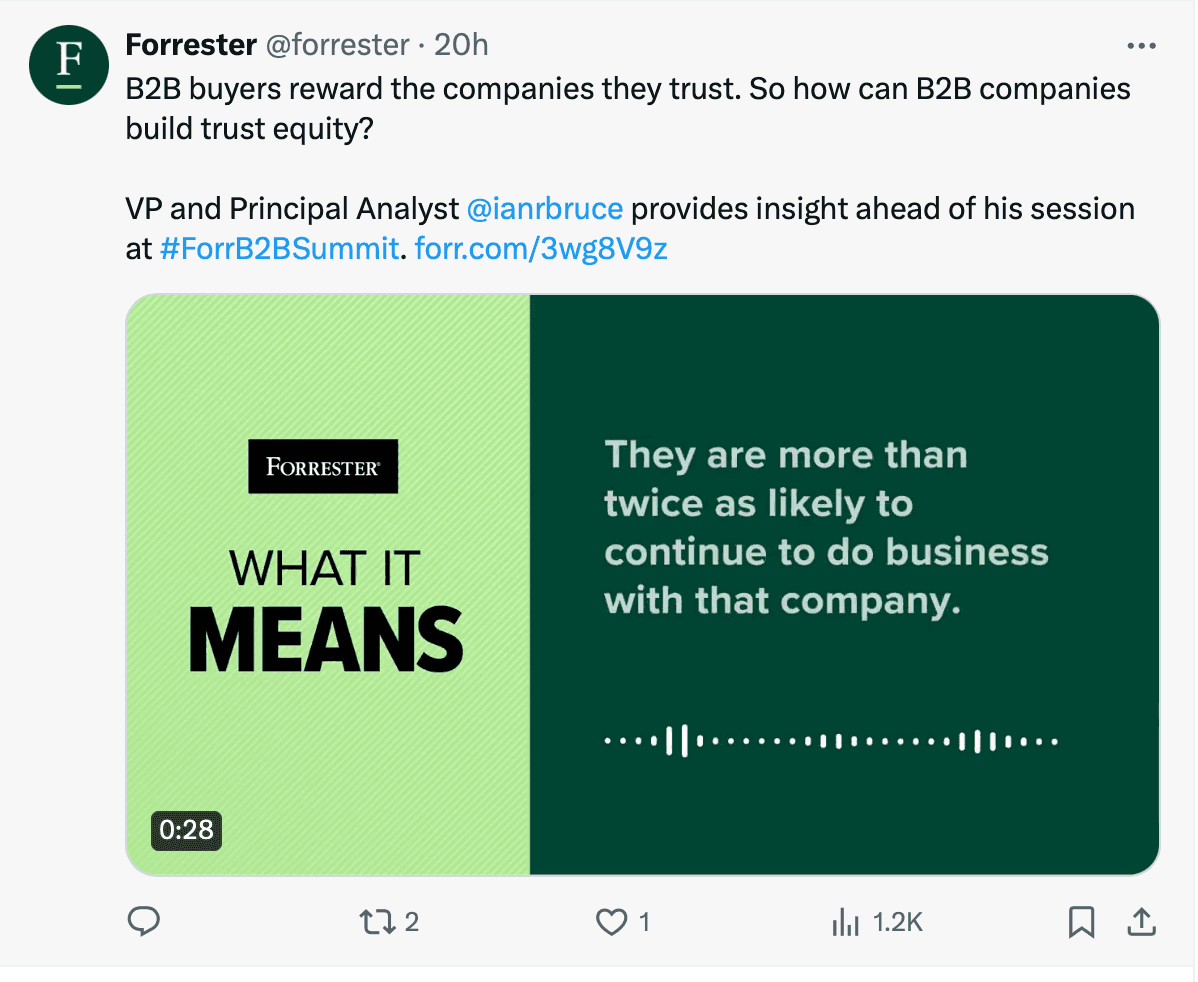
Task: Open the tweet options ellipsis menu
Action: click(x=1141, y=44)
